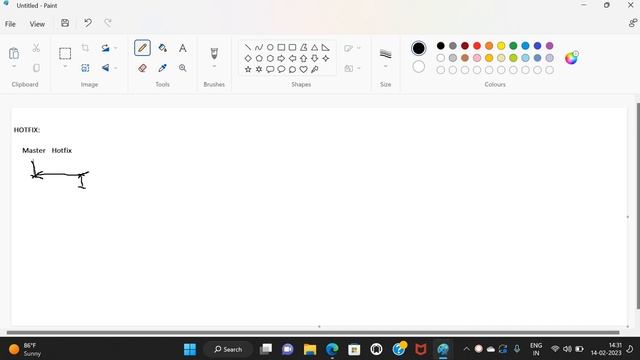Open Shape outline dropdown
This screenshot has height=360, width=640.
click(359, 48)
